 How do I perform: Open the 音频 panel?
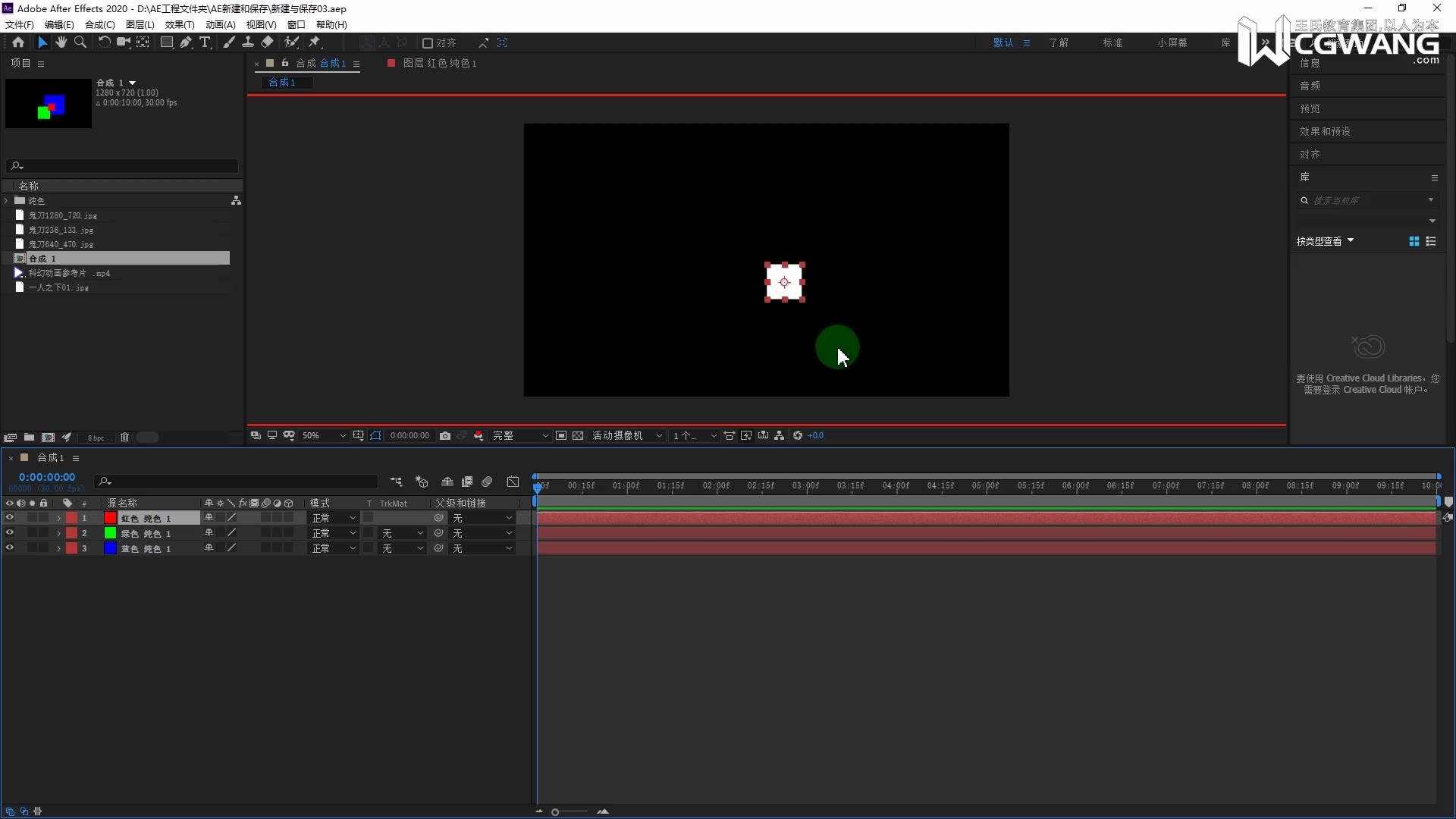click(1310, 86)
